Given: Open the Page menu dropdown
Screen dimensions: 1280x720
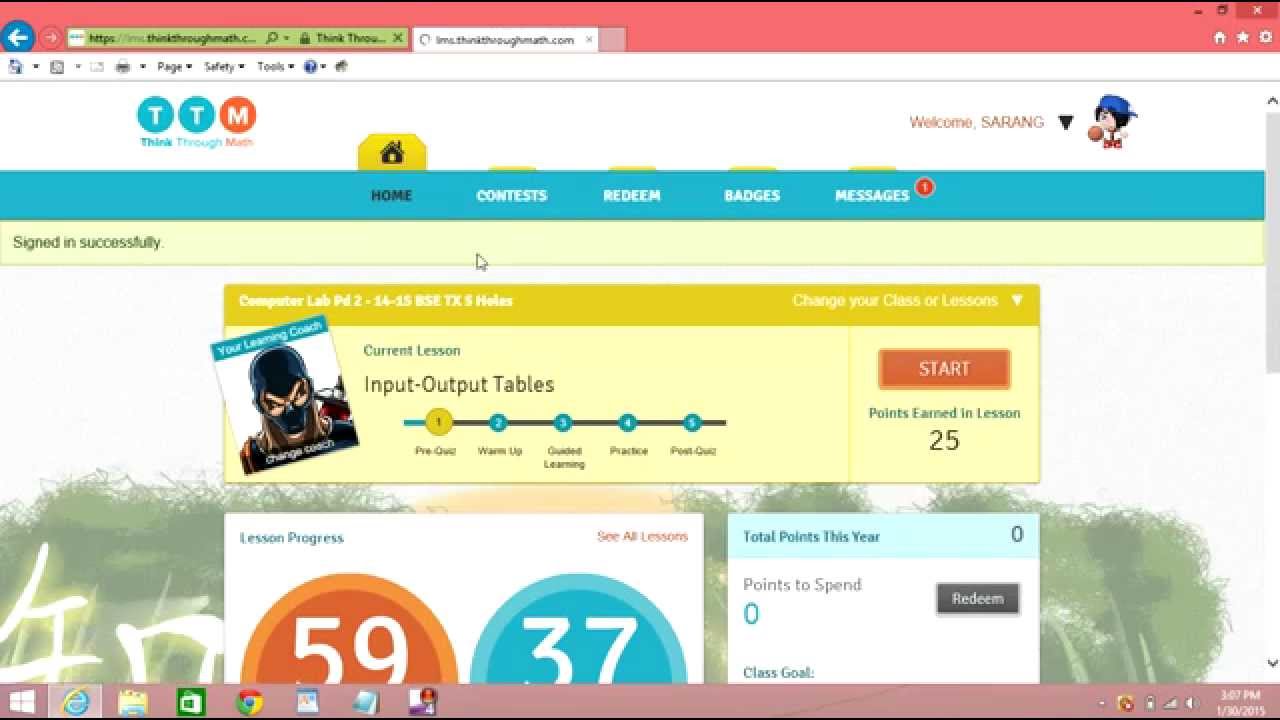Looking at the screenshot, I should pyautogui.click(x=174, y=67).
